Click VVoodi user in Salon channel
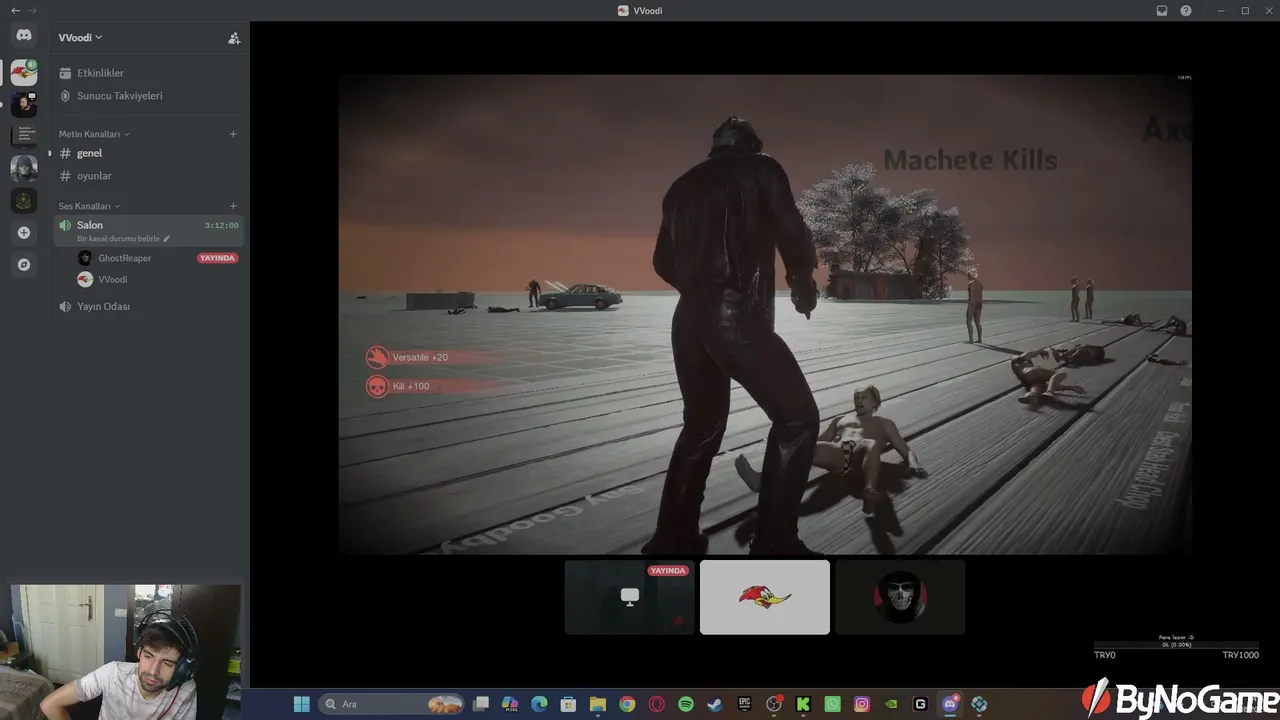The image size is (1280, 720). tap(112, 280)
